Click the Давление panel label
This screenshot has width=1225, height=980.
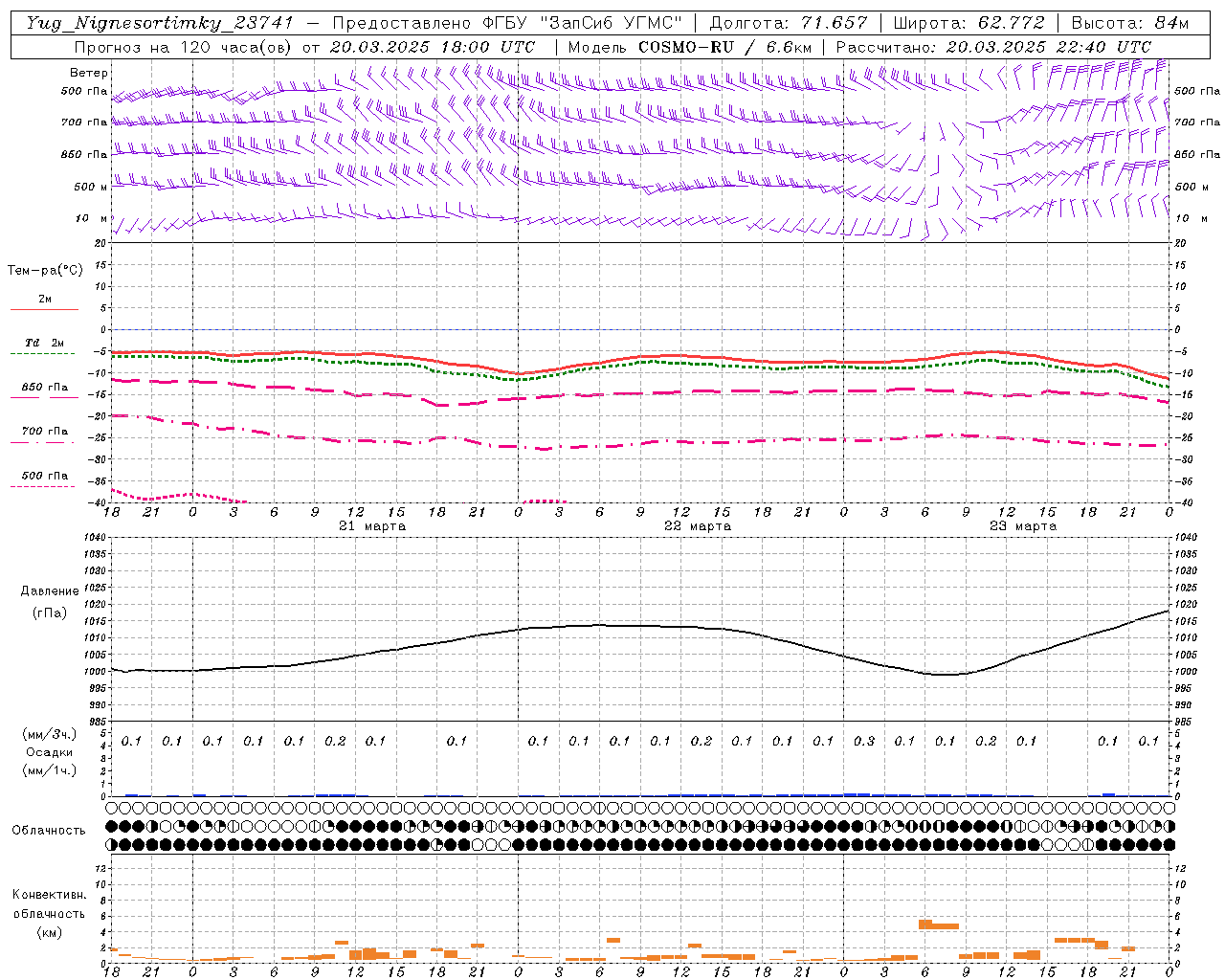50,591
